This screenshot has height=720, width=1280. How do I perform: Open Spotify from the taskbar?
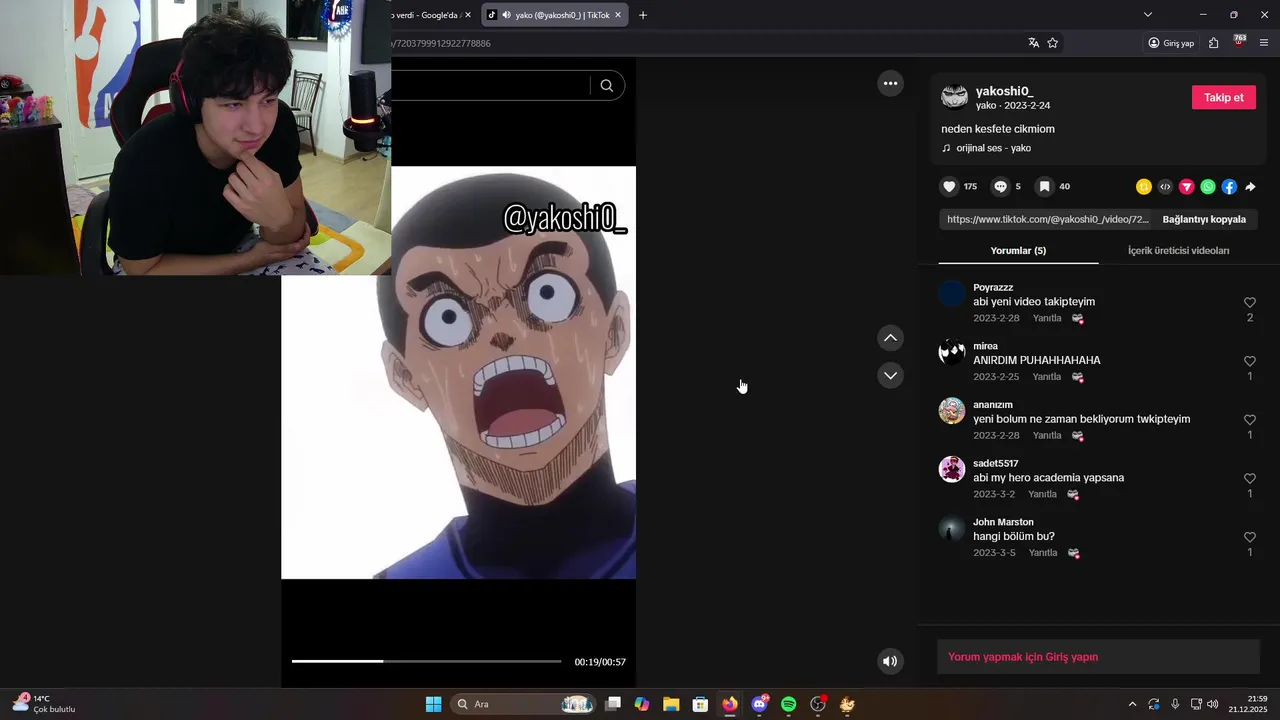[x=788, y=704]
